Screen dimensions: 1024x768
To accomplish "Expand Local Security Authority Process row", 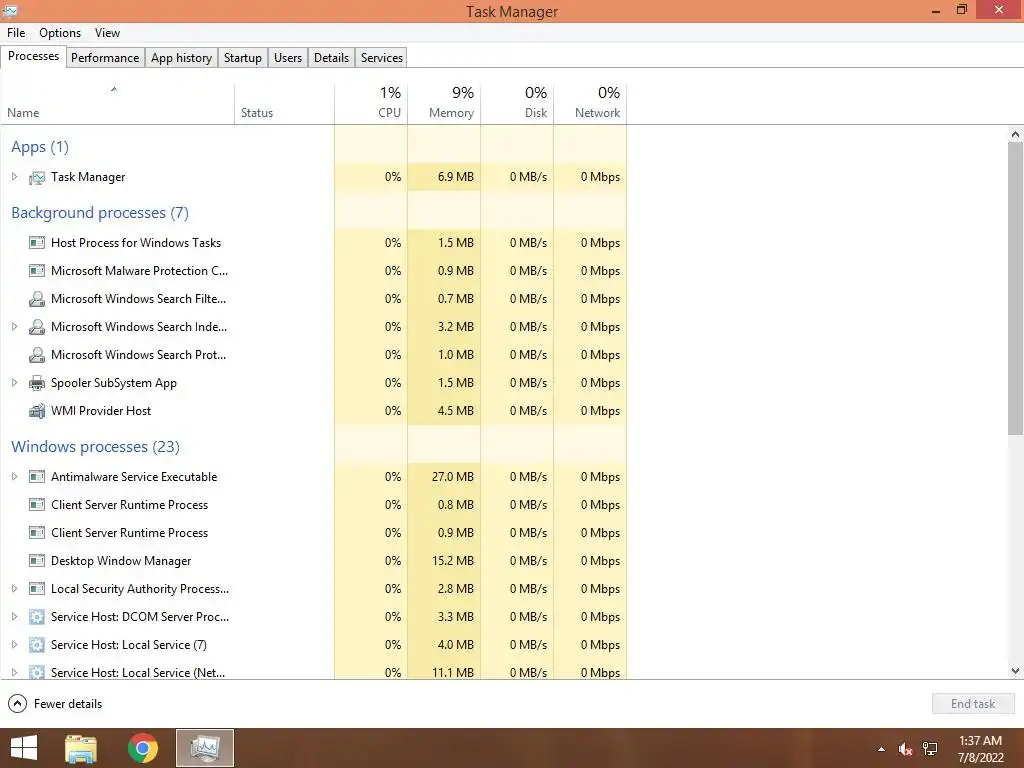I will [x=14, y=589].
